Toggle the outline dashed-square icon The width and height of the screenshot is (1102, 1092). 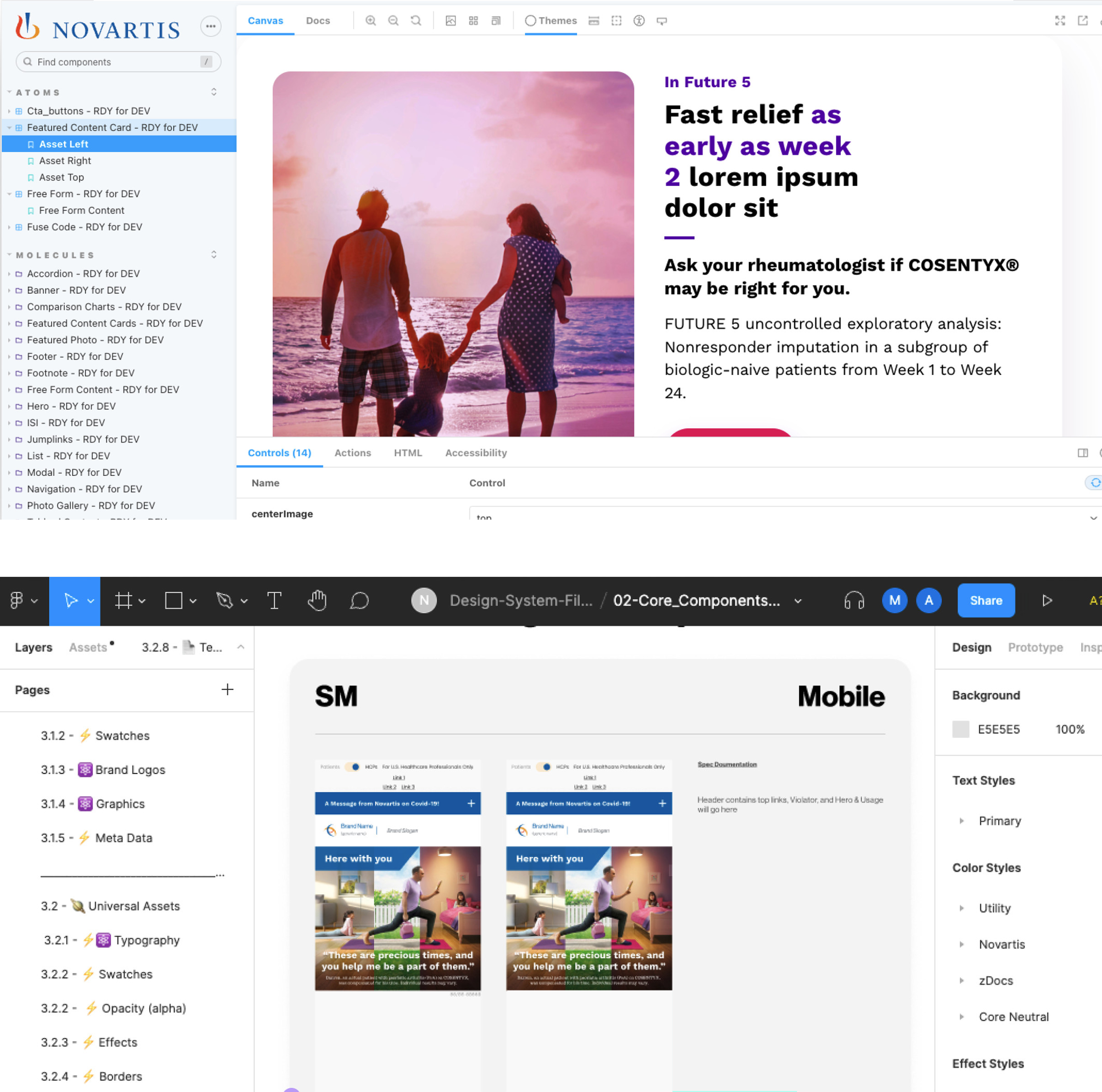[x=617, y=20]
